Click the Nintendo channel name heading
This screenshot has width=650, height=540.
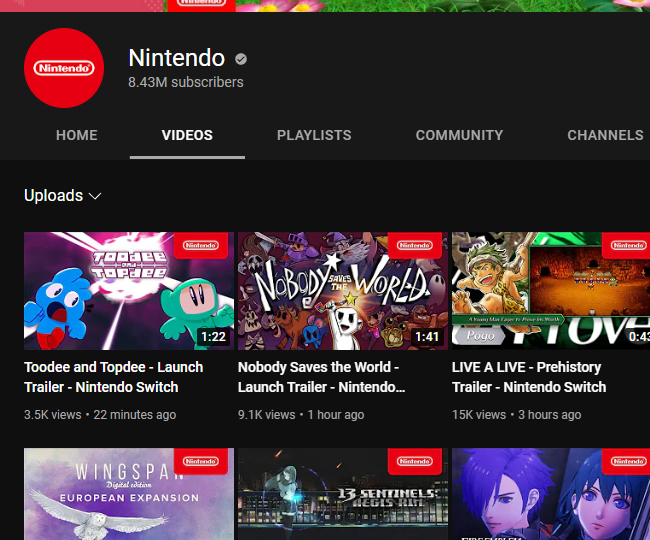tap(177, 58)
